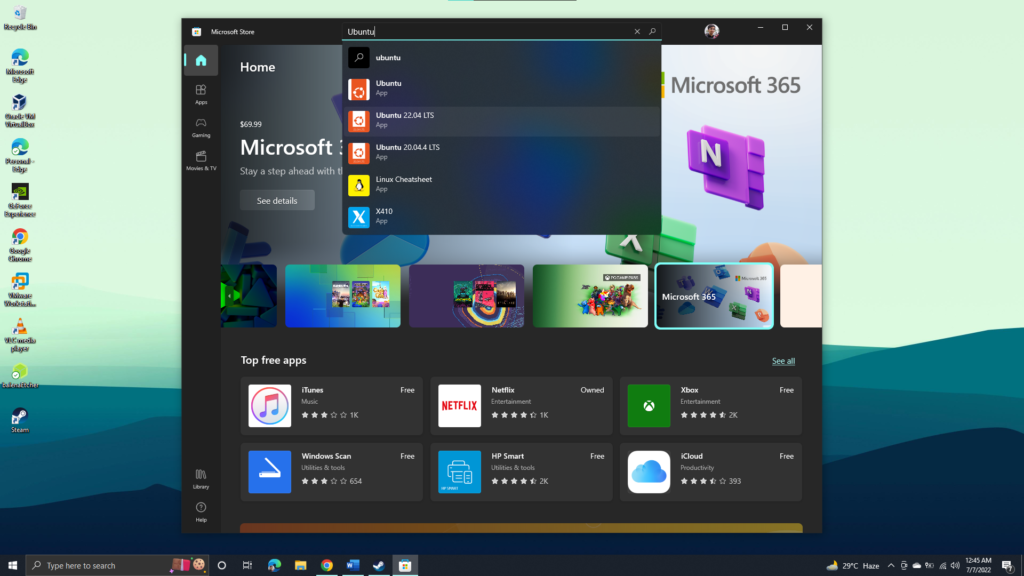Click the HP Smart printer icon
The width and height of the screenshot is (1024, 576).
pos(459,472)
